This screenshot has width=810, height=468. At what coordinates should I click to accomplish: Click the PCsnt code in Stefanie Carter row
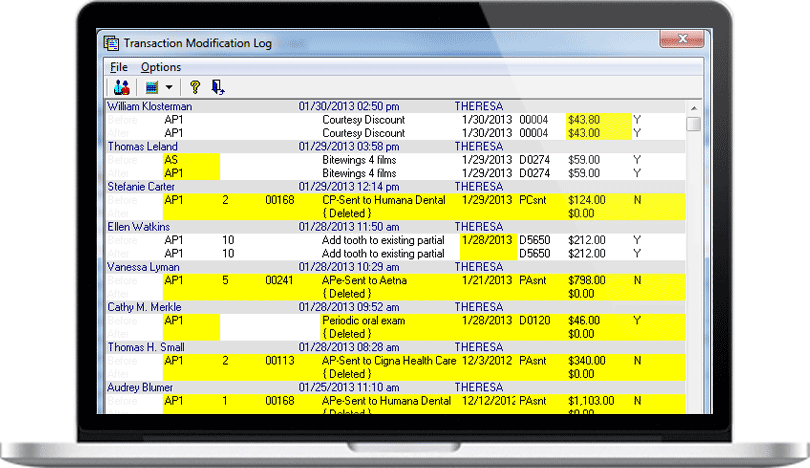pos(533,200)
